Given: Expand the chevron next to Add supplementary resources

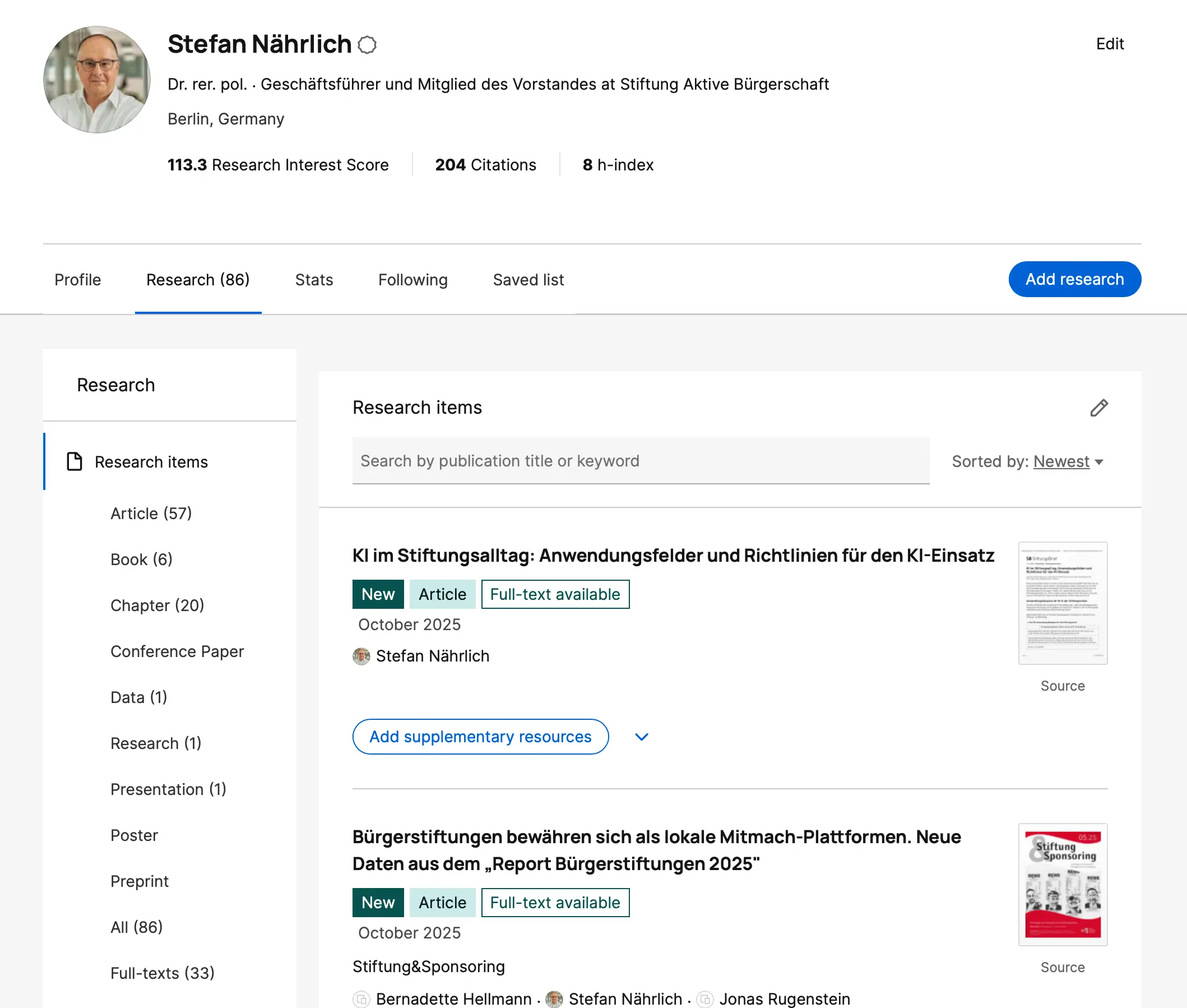Looking at the screenshot, I should (641, 737).
